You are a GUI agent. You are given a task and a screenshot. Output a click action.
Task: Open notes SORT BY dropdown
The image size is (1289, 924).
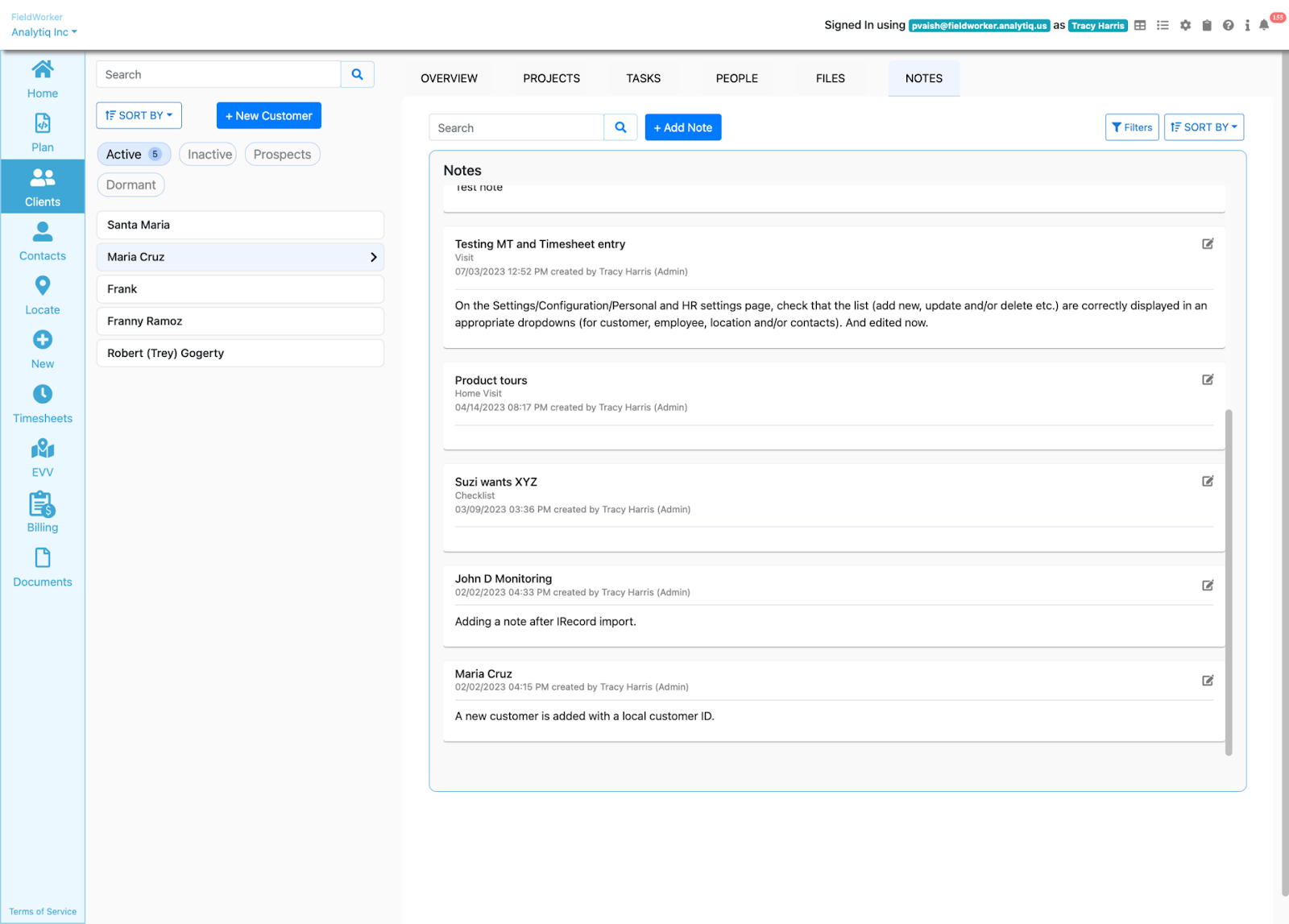(1204, 127)
